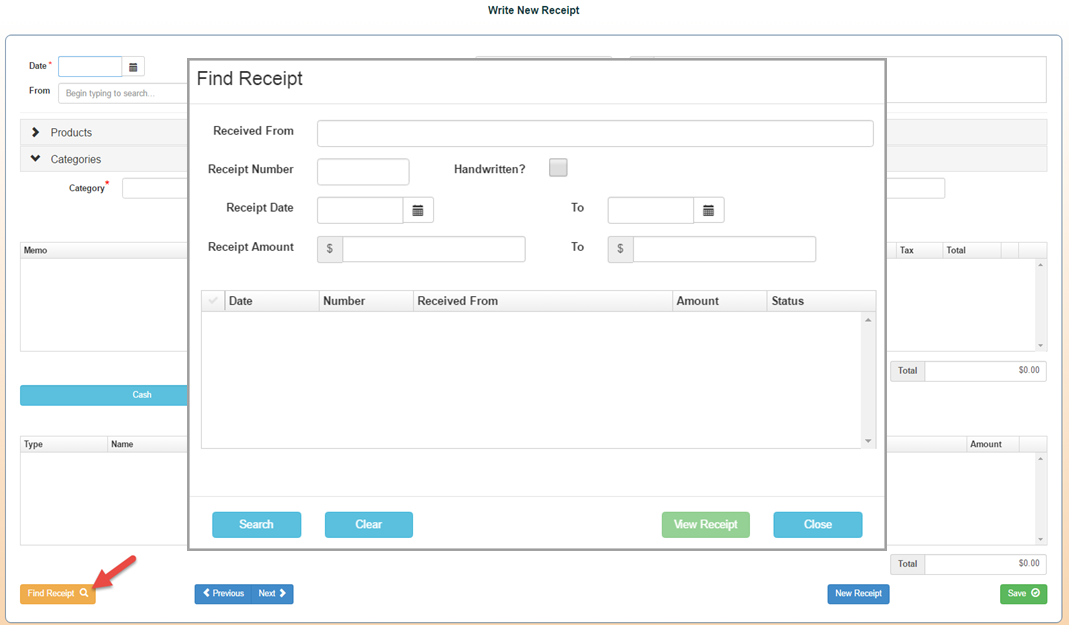Click the Find Receipt magnifier button
The image size is (1069, 625).
click(58, 594)
